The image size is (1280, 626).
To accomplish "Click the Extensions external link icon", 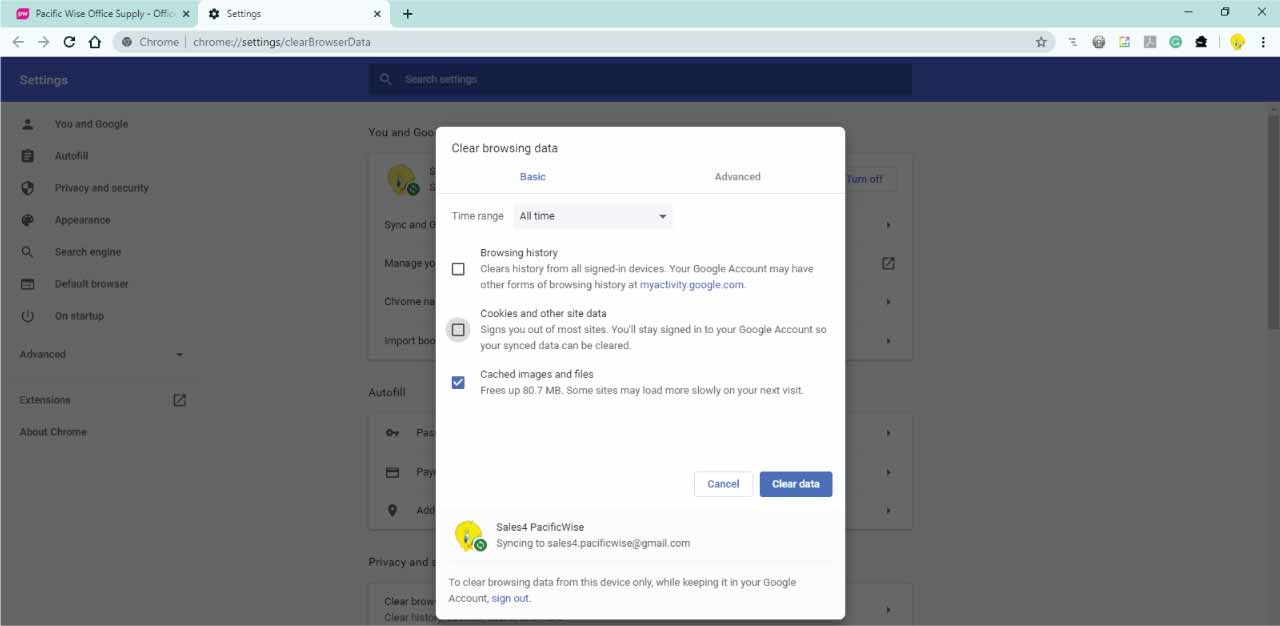I will (x=180, y=400).
